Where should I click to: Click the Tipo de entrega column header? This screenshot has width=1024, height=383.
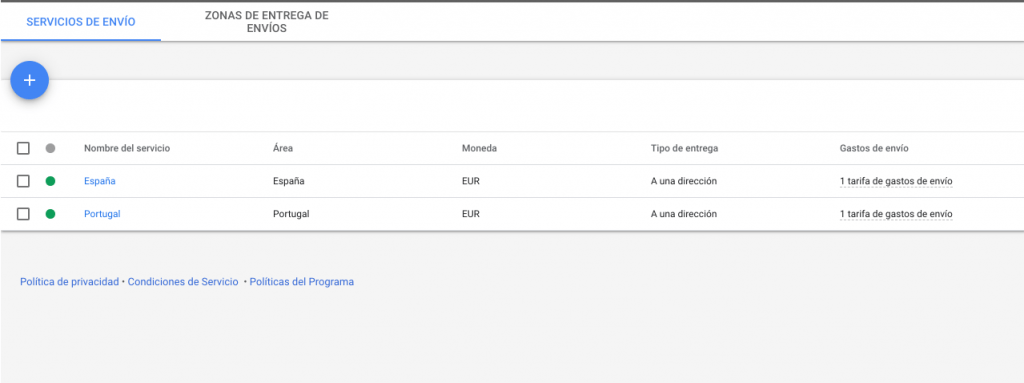(684, 148)
